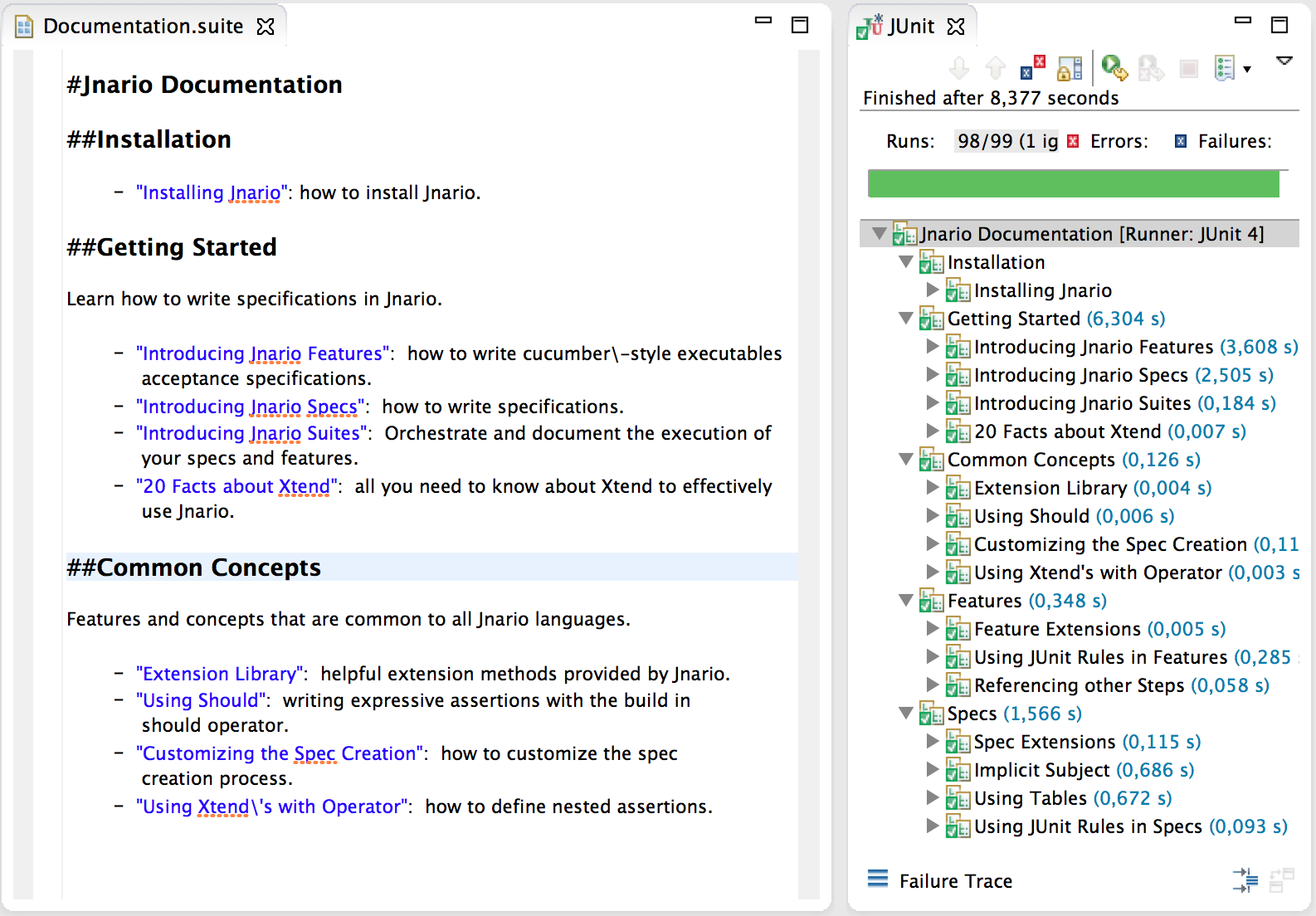Open "Using Xtend\'s with Operator" editor link
This screenshot has height=916, width=1316.
click(271, 806)
